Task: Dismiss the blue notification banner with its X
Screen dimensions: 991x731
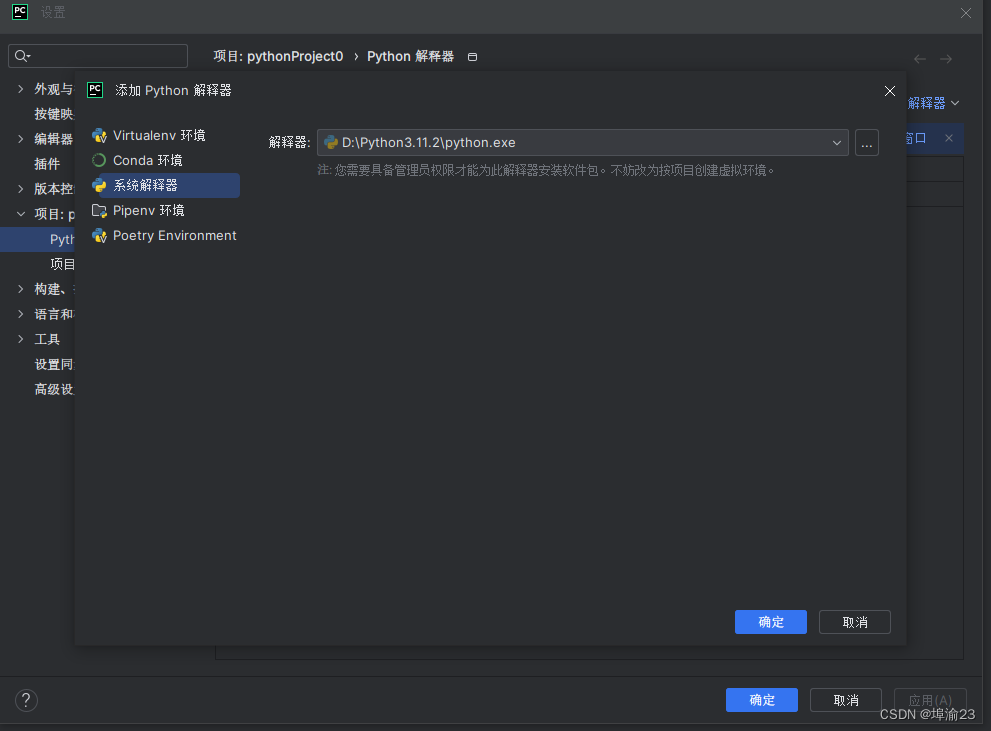Action: (x=949, y=138)
